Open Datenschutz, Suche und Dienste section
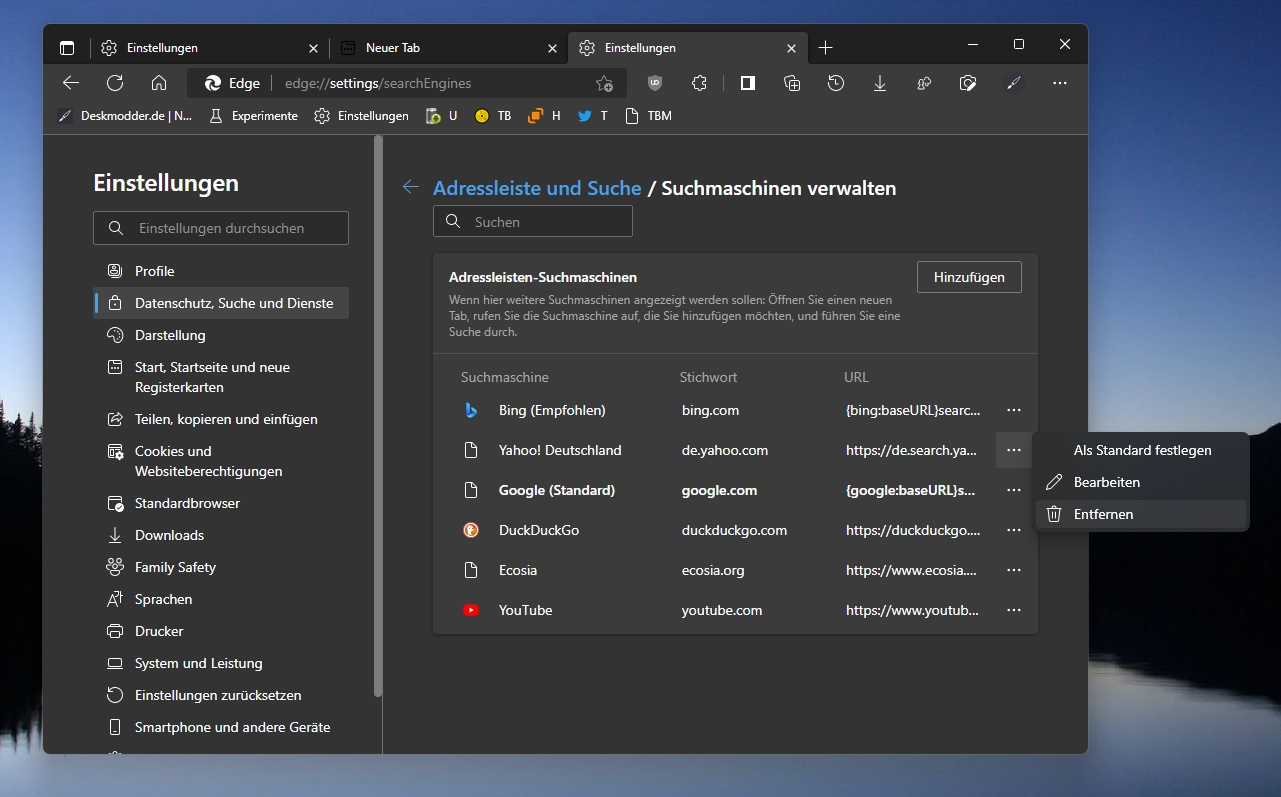The image size is (1281, 797). point(221,303)
